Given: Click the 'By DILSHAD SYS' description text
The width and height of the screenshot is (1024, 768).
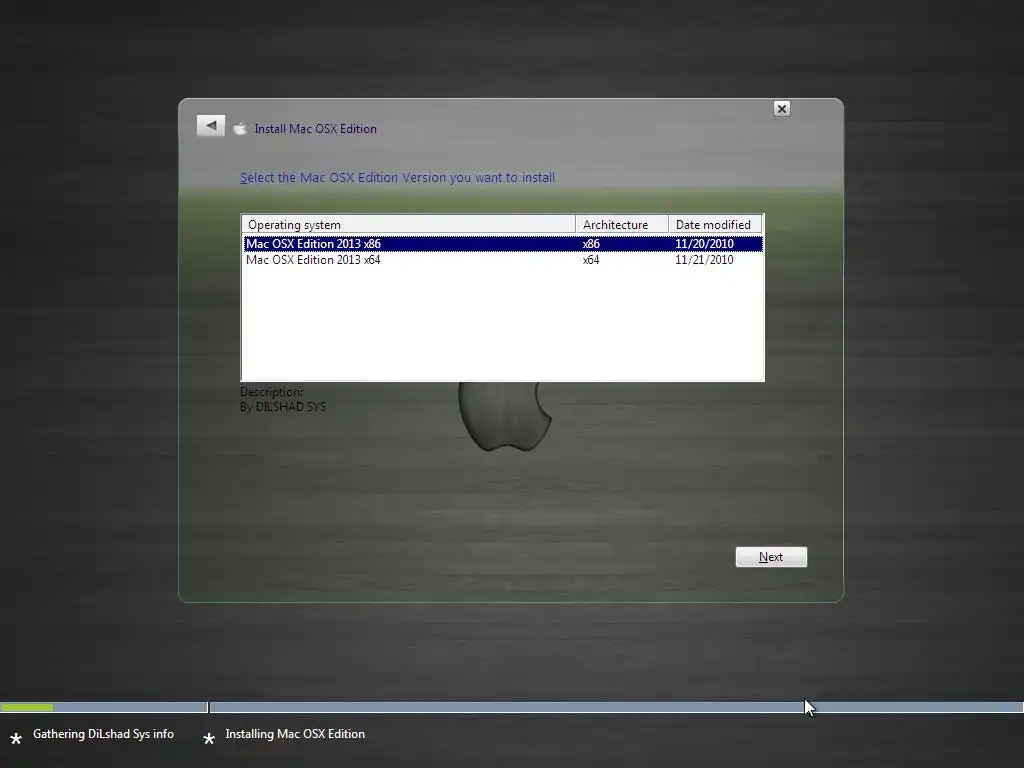Looking at the screenshot, I should [282, 407].
